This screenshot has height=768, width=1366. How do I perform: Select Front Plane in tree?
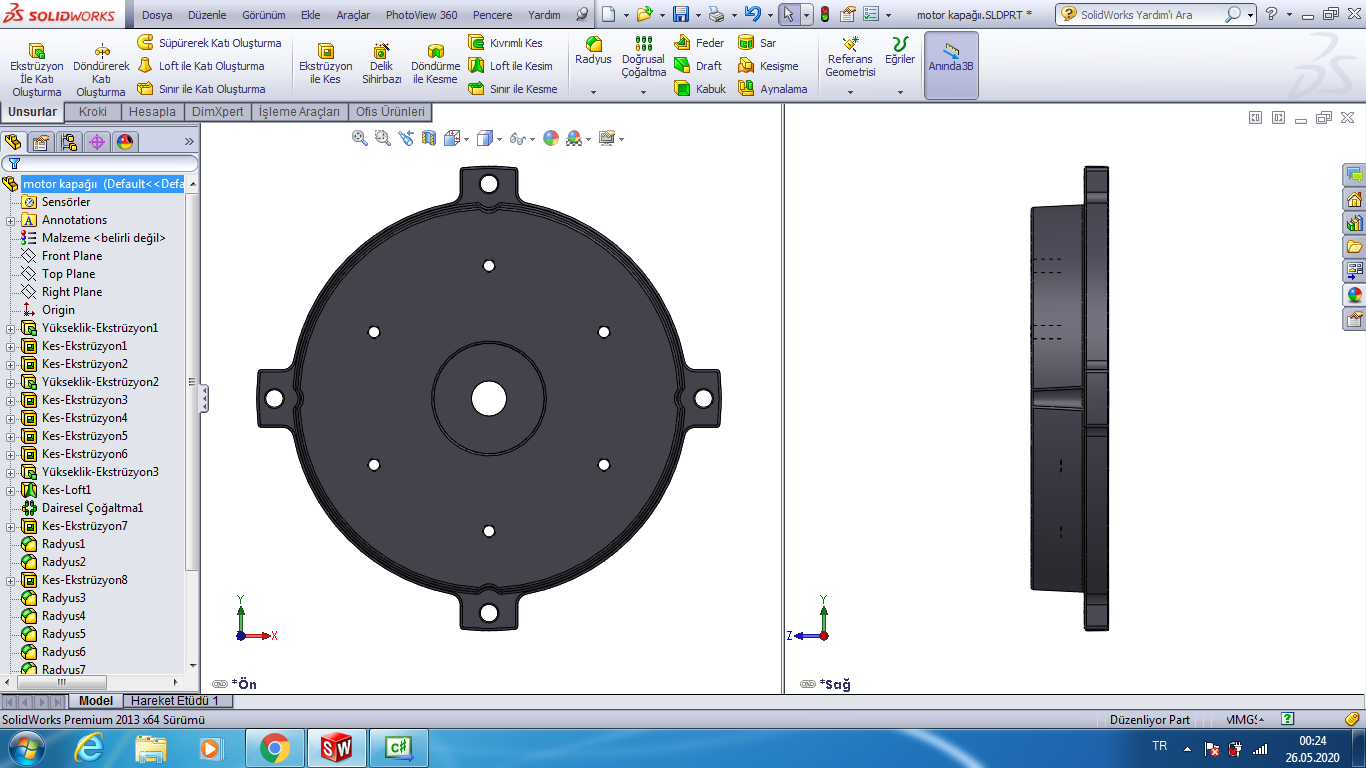(71, 256)
